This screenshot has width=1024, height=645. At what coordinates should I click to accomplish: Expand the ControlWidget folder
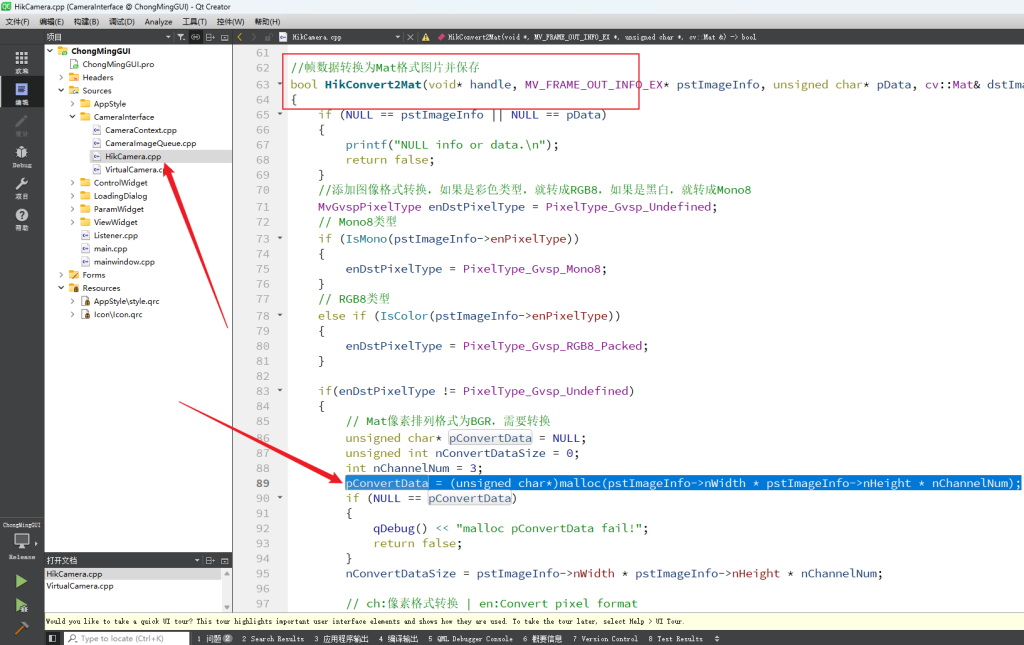coord(72,183)
